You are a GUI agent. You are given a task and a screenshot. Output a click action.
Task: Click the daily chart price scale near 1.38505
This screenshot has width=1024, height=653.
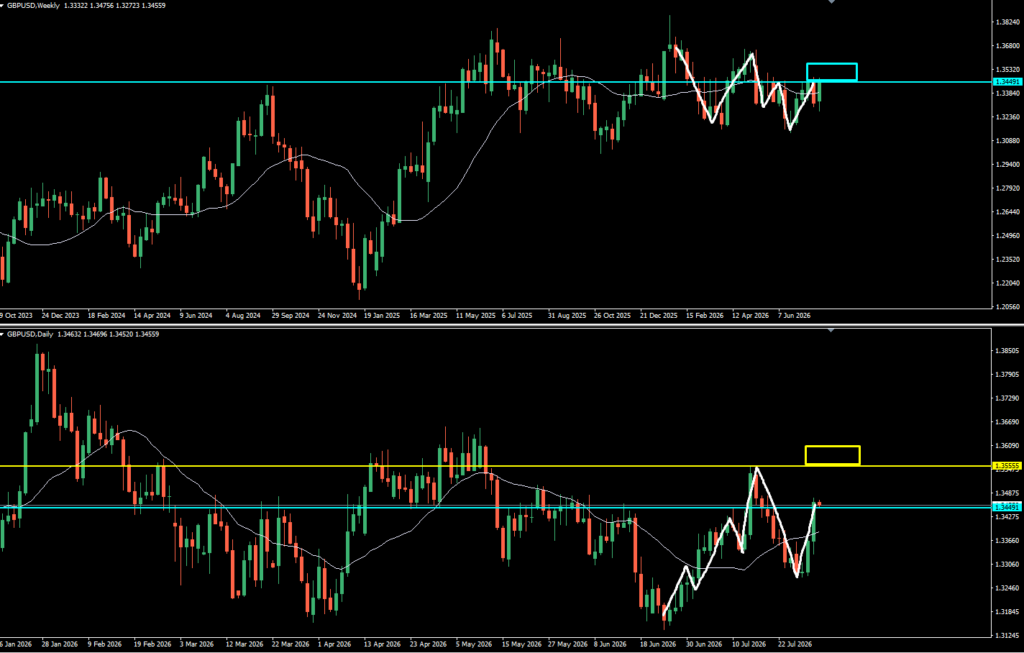pyautogui.click(x=1008, y=351)
